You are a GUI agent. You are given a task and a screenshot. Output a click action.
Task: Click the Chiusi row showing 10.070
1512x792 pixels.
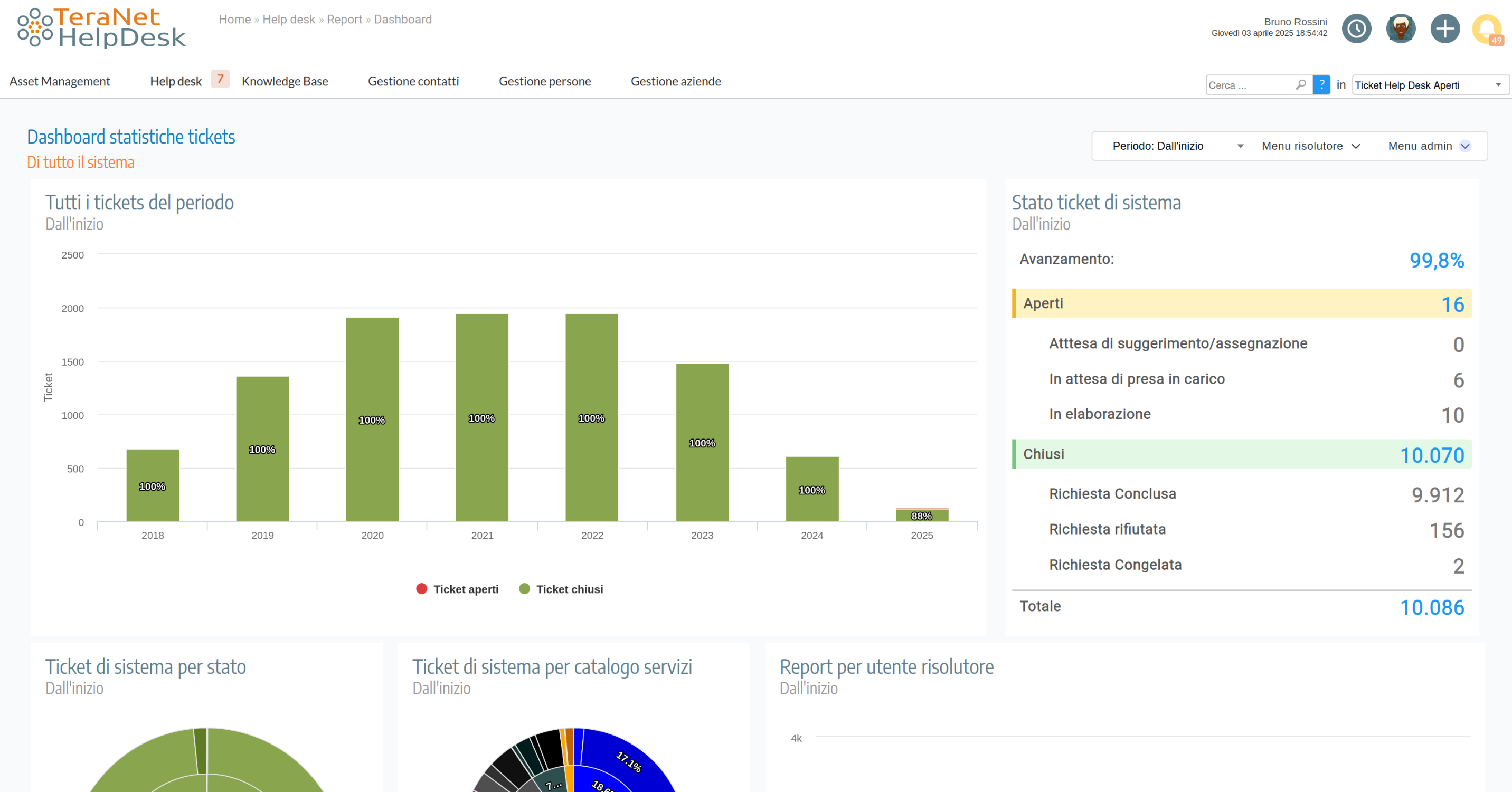pyautogui.click(x=1242, y=454)
